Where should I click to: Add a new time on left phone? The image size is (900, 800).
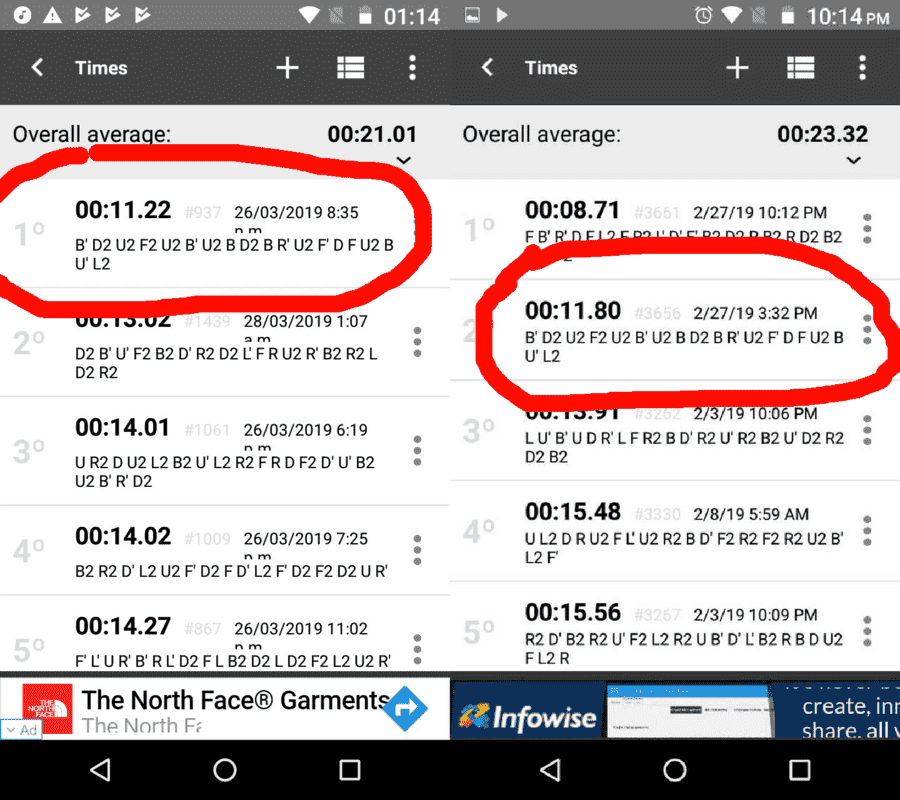coord(287,68)
